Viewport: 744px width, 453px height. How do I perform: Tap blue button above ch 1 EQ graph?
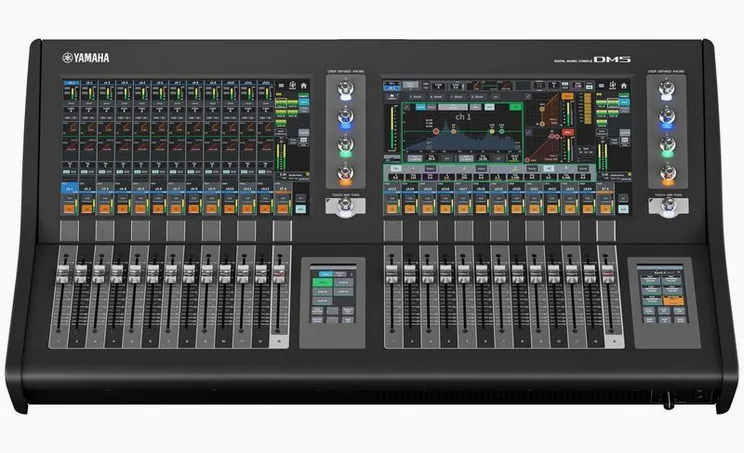(420, 108)
